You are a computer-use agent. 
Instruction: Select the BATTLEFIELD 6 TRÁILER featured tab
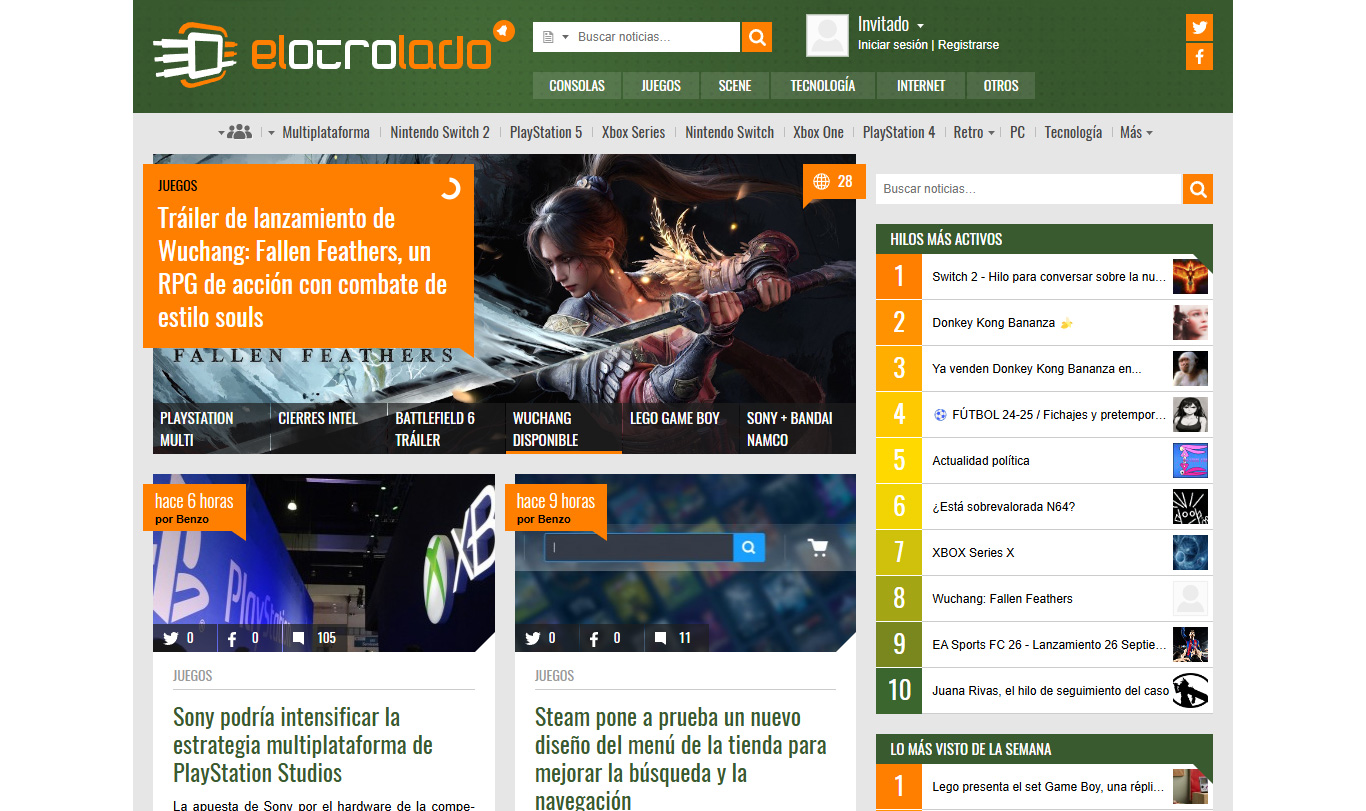coord(445,429)
